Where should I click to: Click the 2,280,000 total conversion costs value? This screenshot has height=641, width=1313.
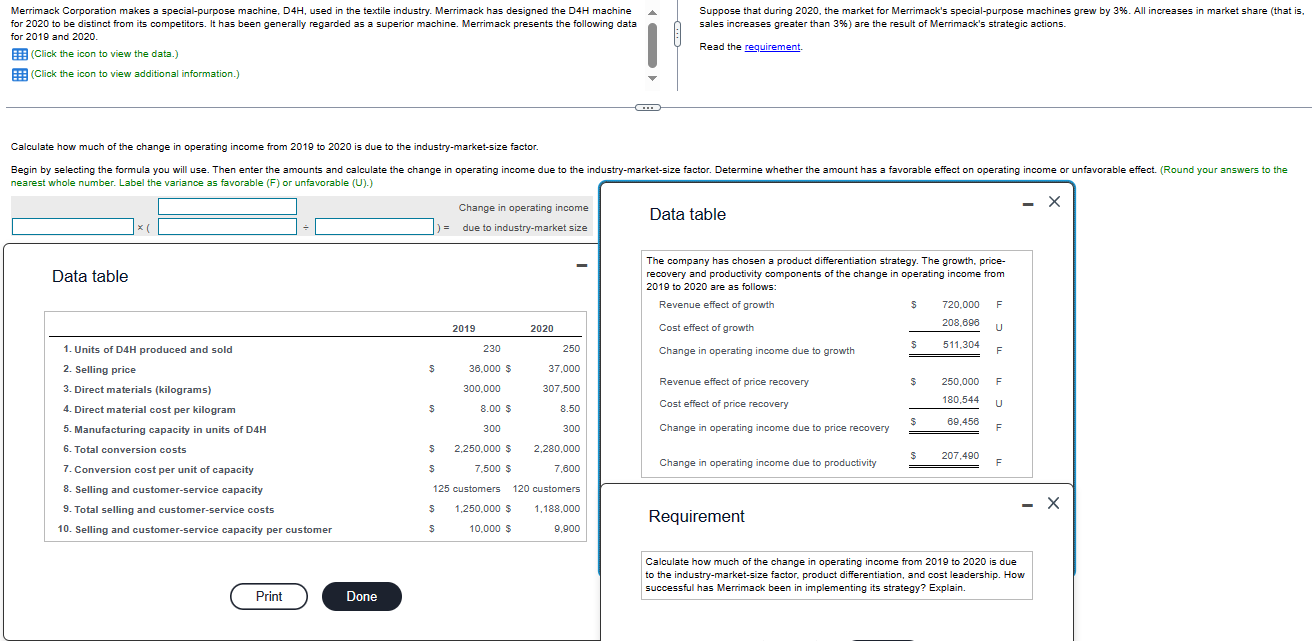coord(557,449)
